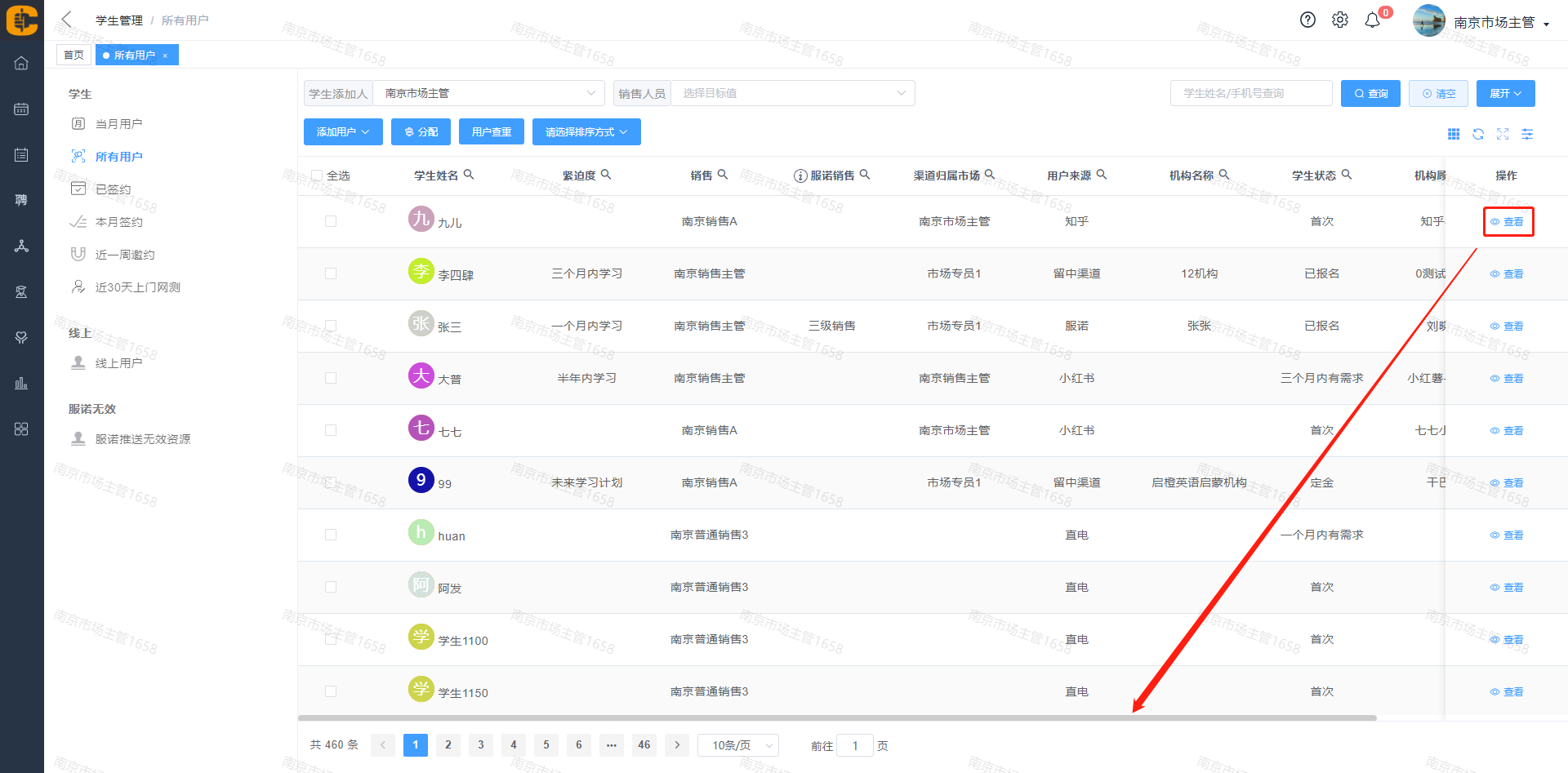Expand the 请选择排序方式 sort dropdown

point(586,132)
